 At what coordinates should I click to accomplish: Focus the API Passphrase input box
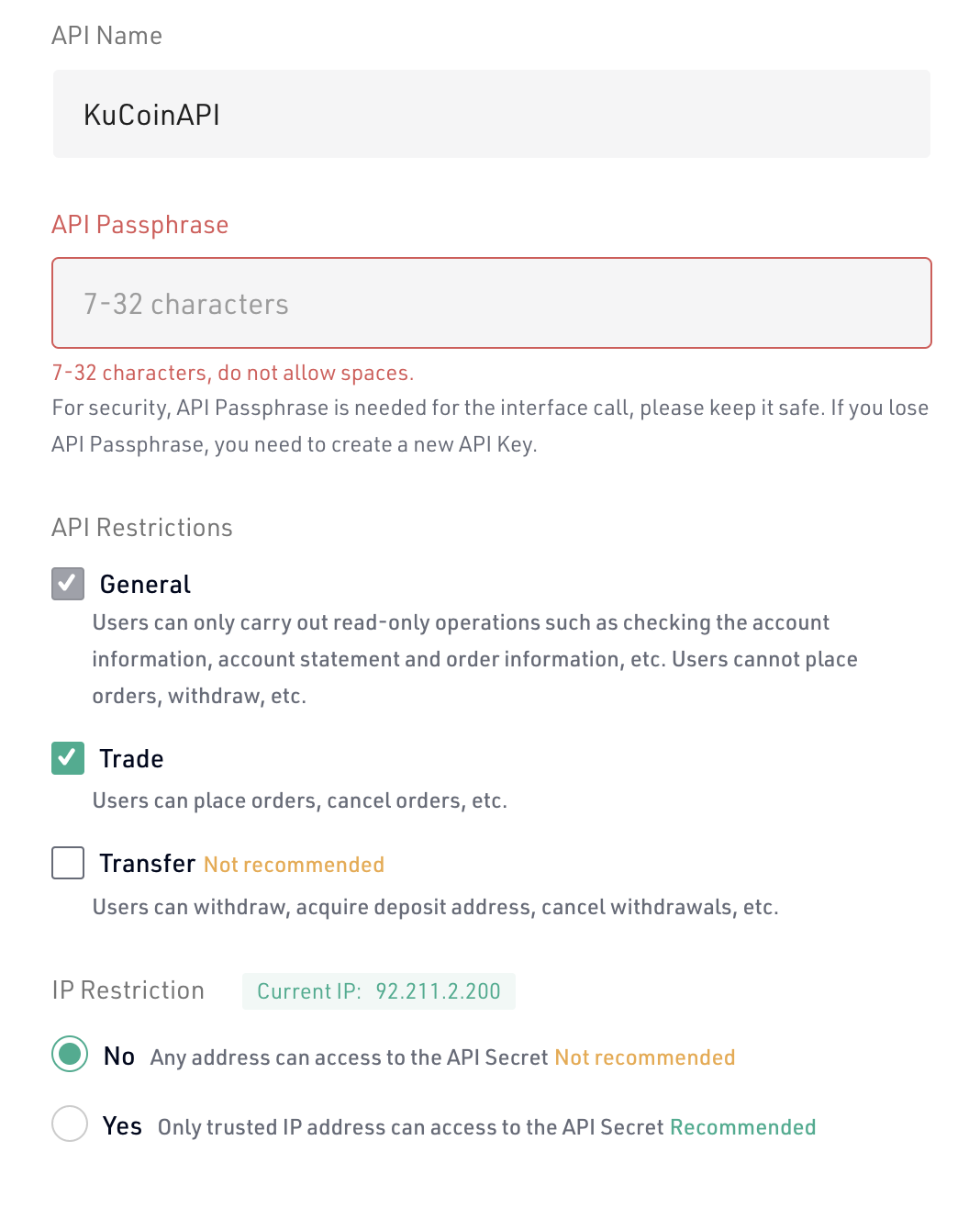(492, 303)
